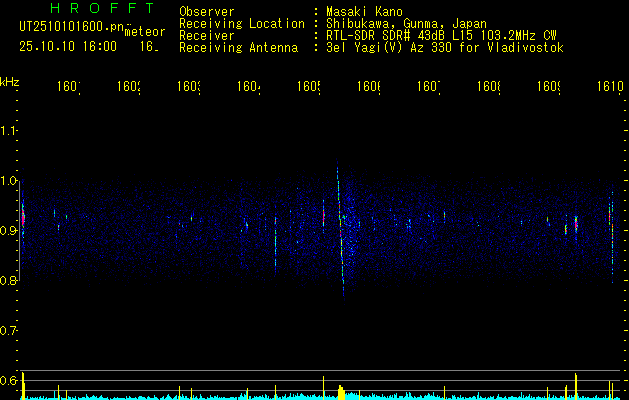
Task: Click the 0.8 frequency axis label
Action: (8, 280)
